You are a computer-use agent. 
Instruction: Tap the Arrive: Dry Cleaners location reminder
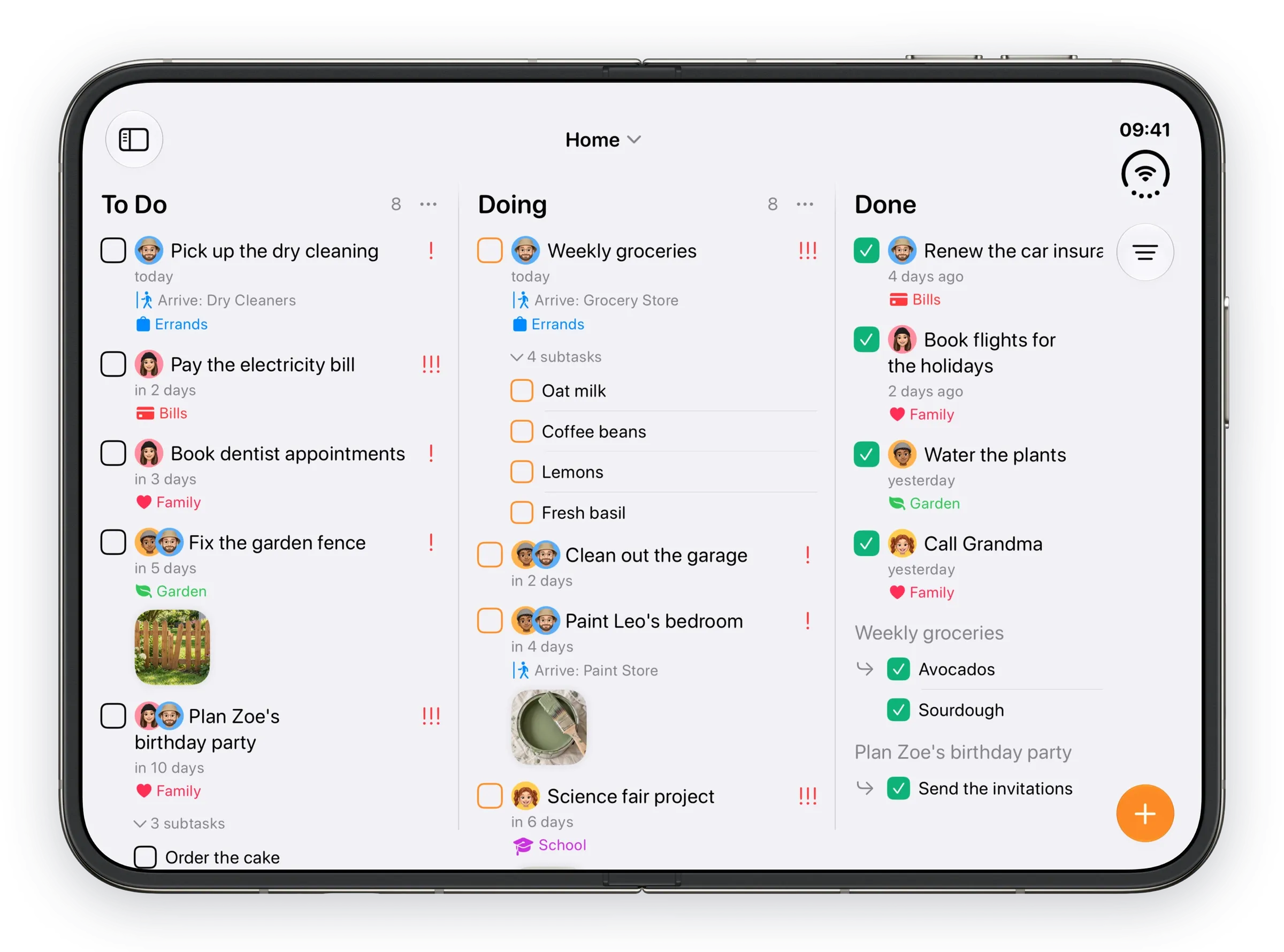[216, 300]
